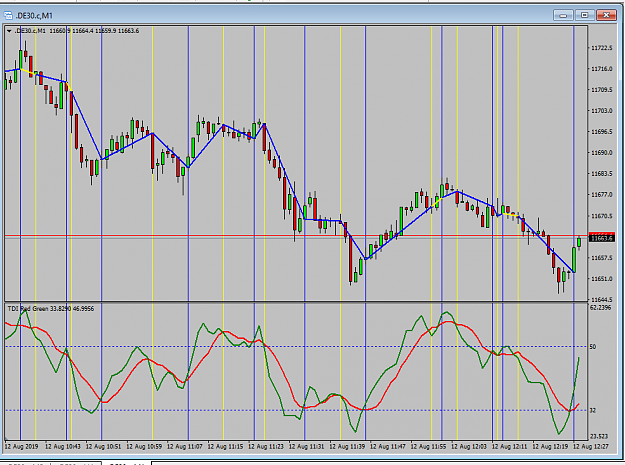Click the 12 Aug 12:19 time label

(x=551, y=447)
